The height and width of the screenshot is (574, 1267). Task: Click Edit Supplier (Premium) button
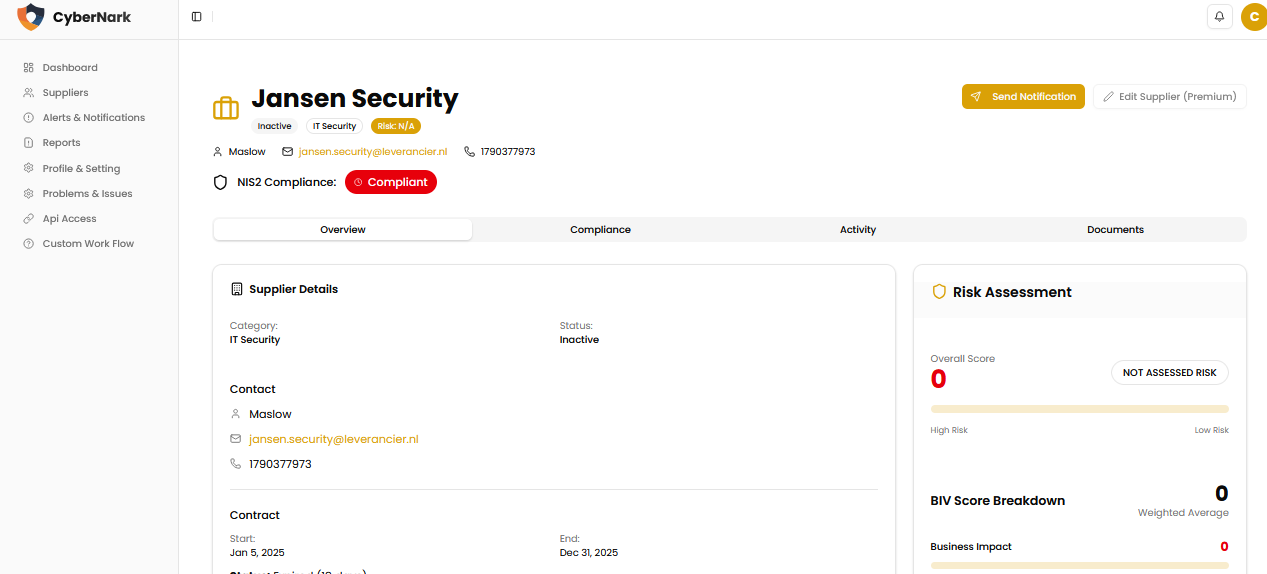pyautogui.click(x=1170, y=97)
